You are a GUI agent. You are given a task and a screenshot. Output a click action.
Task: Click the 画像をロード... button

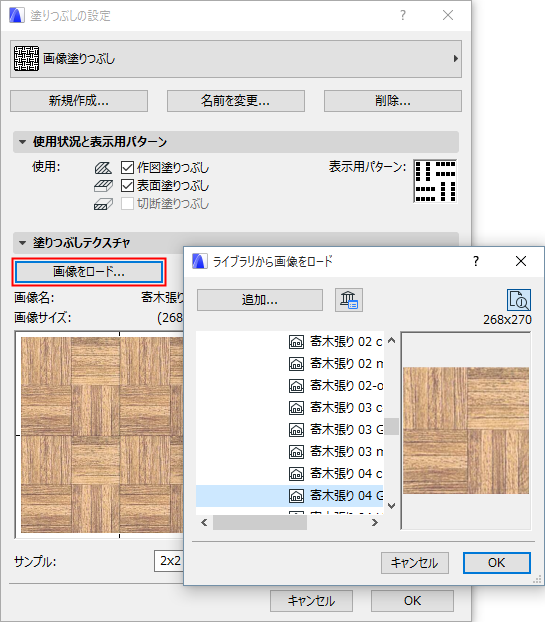[x=89, y=272]
